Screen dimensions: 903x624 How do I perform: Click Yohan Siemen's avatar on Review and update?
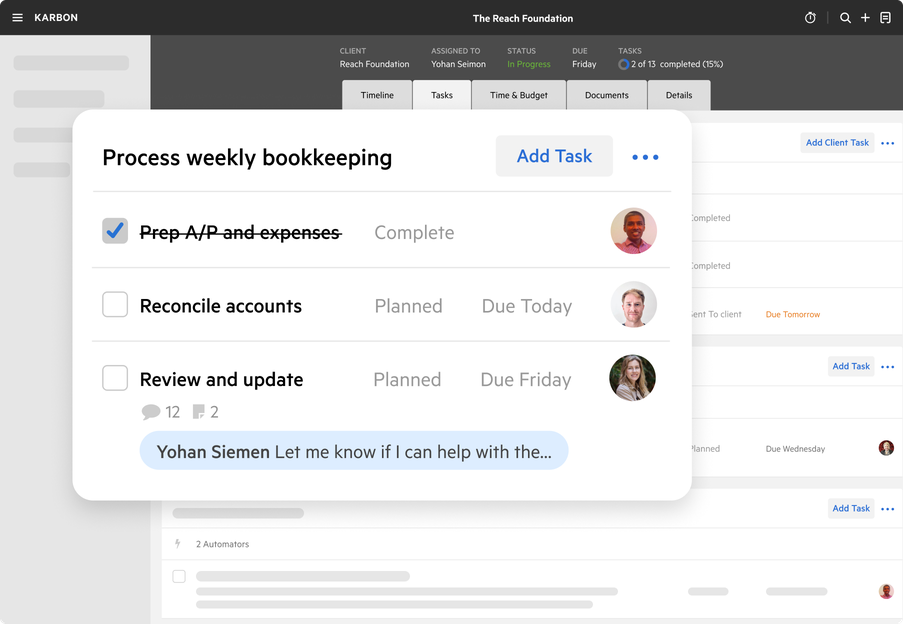pyautogui.click(x=632, y=378)
